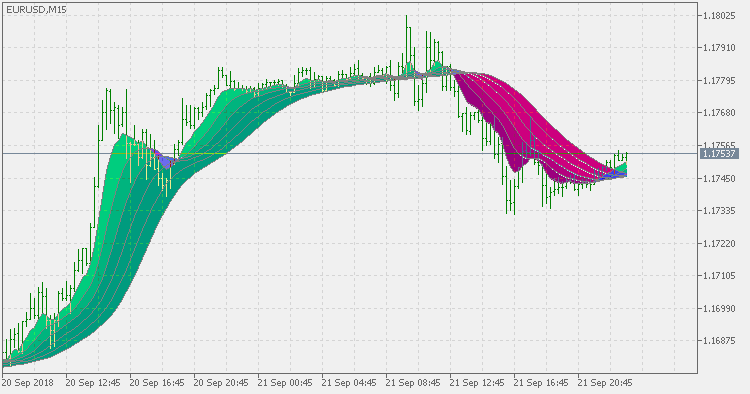Click the 21 Sep 00:45 time label
The height and width of the screenshot is (394, 750).
click(285, 383)
